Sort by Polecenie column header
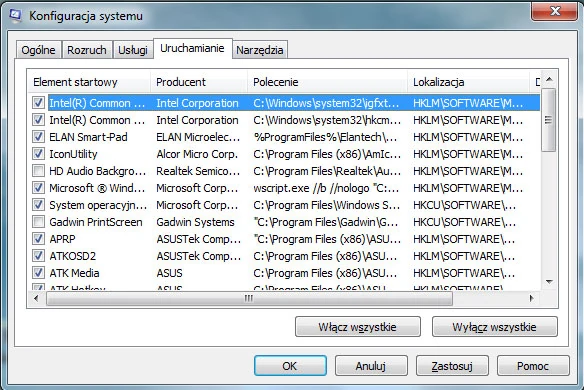 coord(327,82)
